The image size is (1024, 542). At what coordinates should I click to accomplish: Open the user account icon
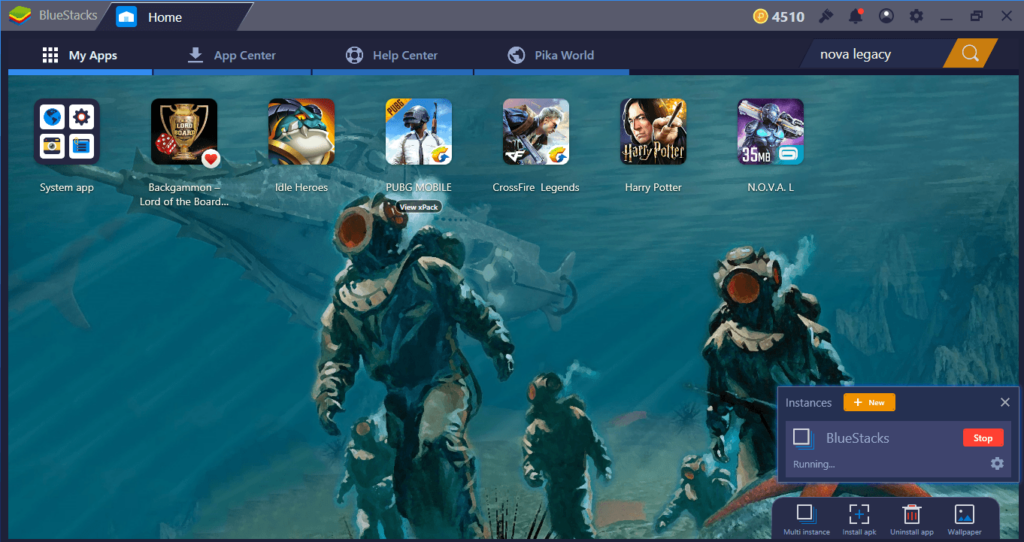(886, 16)
